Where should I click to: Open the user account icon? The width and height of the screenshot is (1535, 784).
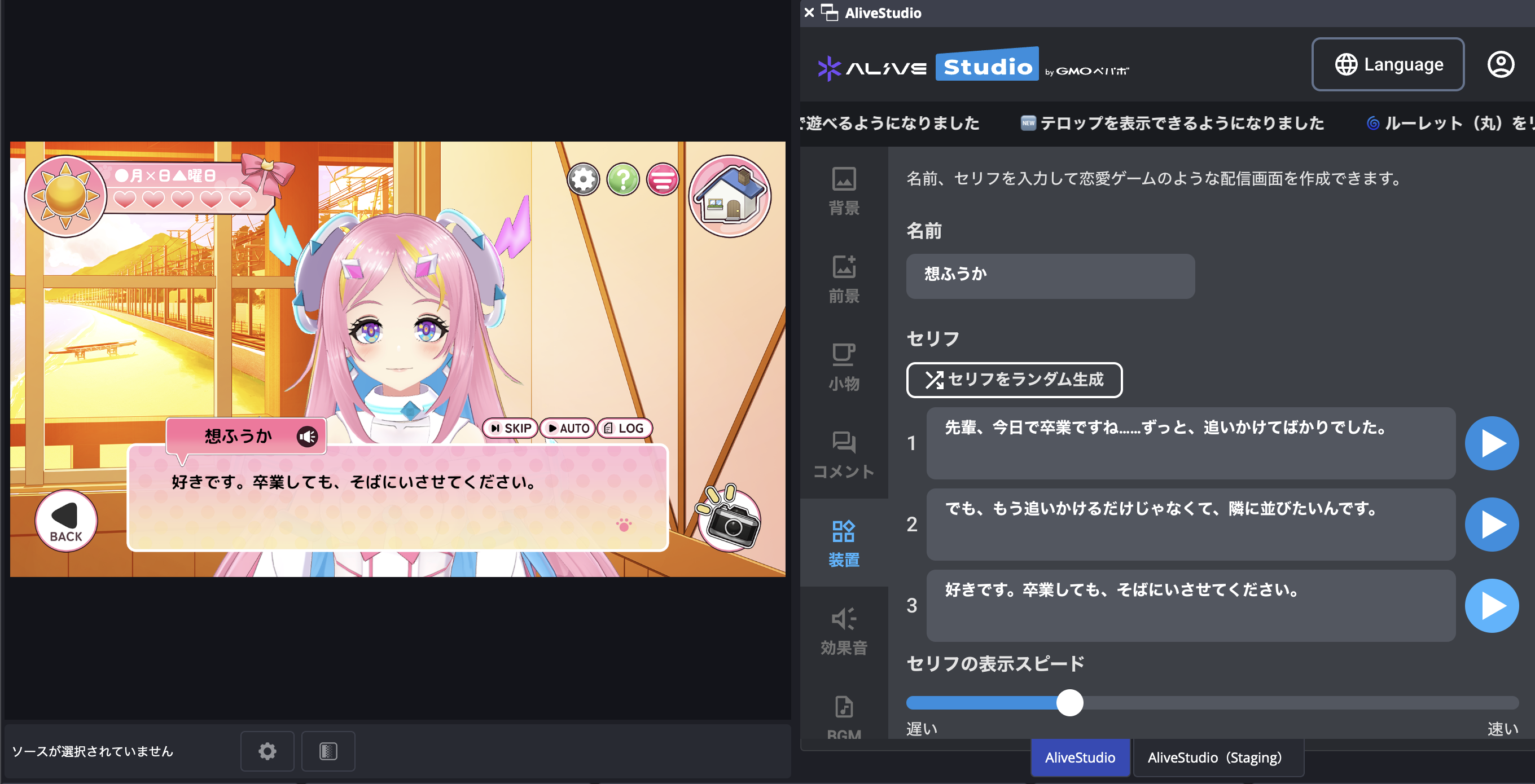click(1501, 64)
